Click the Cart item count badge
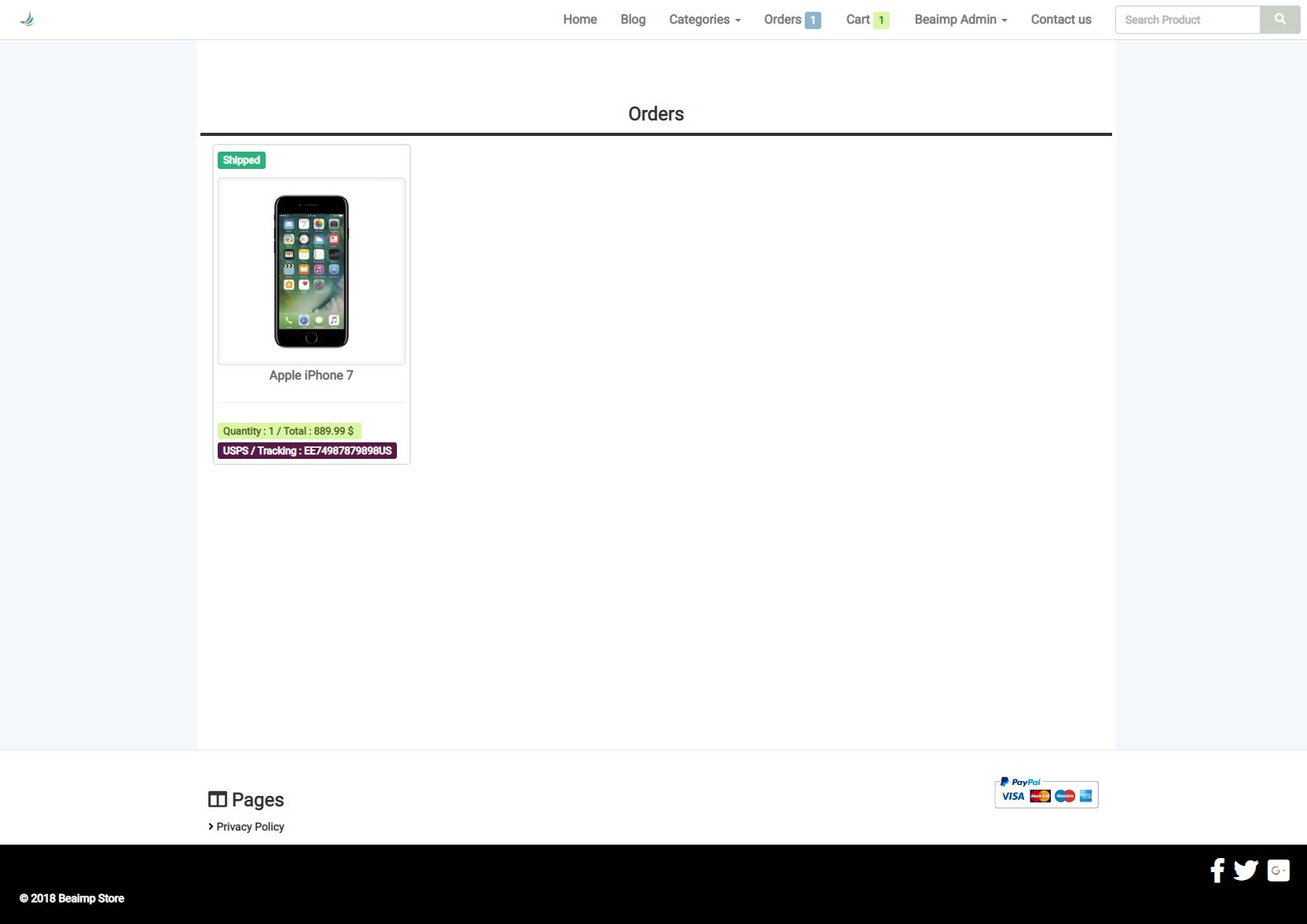 tap(881, 20)
